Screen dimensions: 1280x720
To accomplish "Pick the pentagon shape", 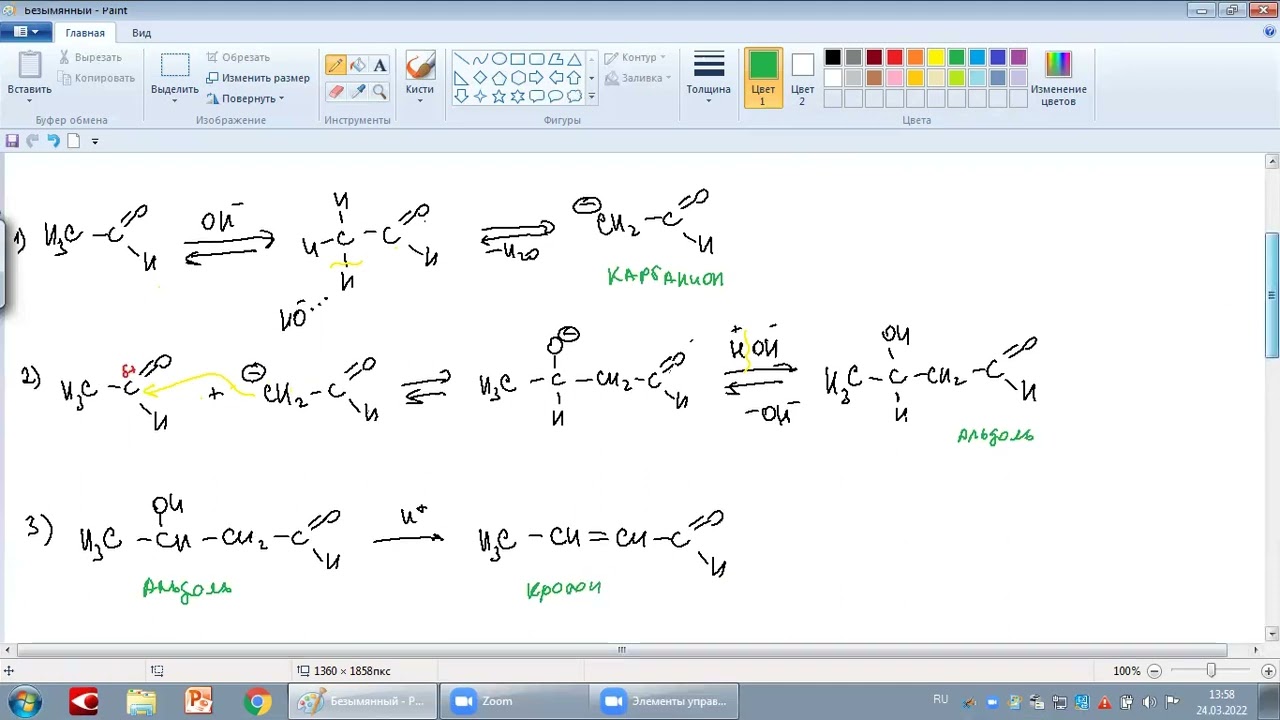I will tap(499, 78).
